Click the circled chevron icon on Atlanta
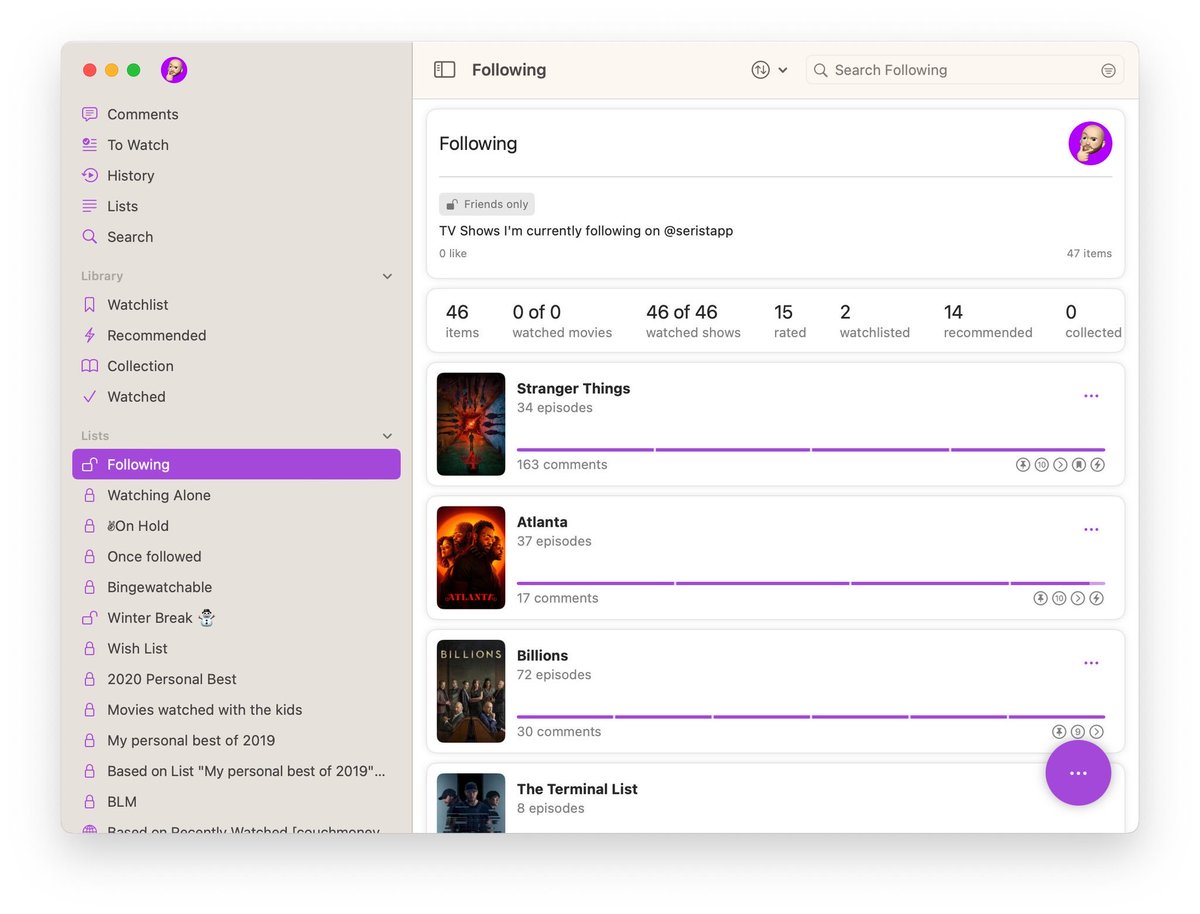The height and width of the screenshot is (914, 1200). [x=1078, y=598]
